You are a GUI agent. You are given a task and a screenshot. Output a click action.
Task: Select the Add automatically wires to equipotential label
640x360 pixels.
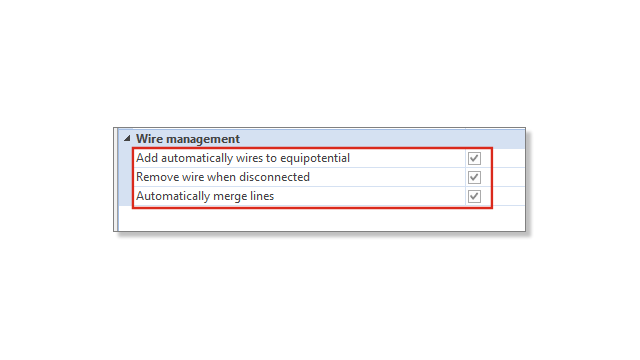tap(243, 158)
